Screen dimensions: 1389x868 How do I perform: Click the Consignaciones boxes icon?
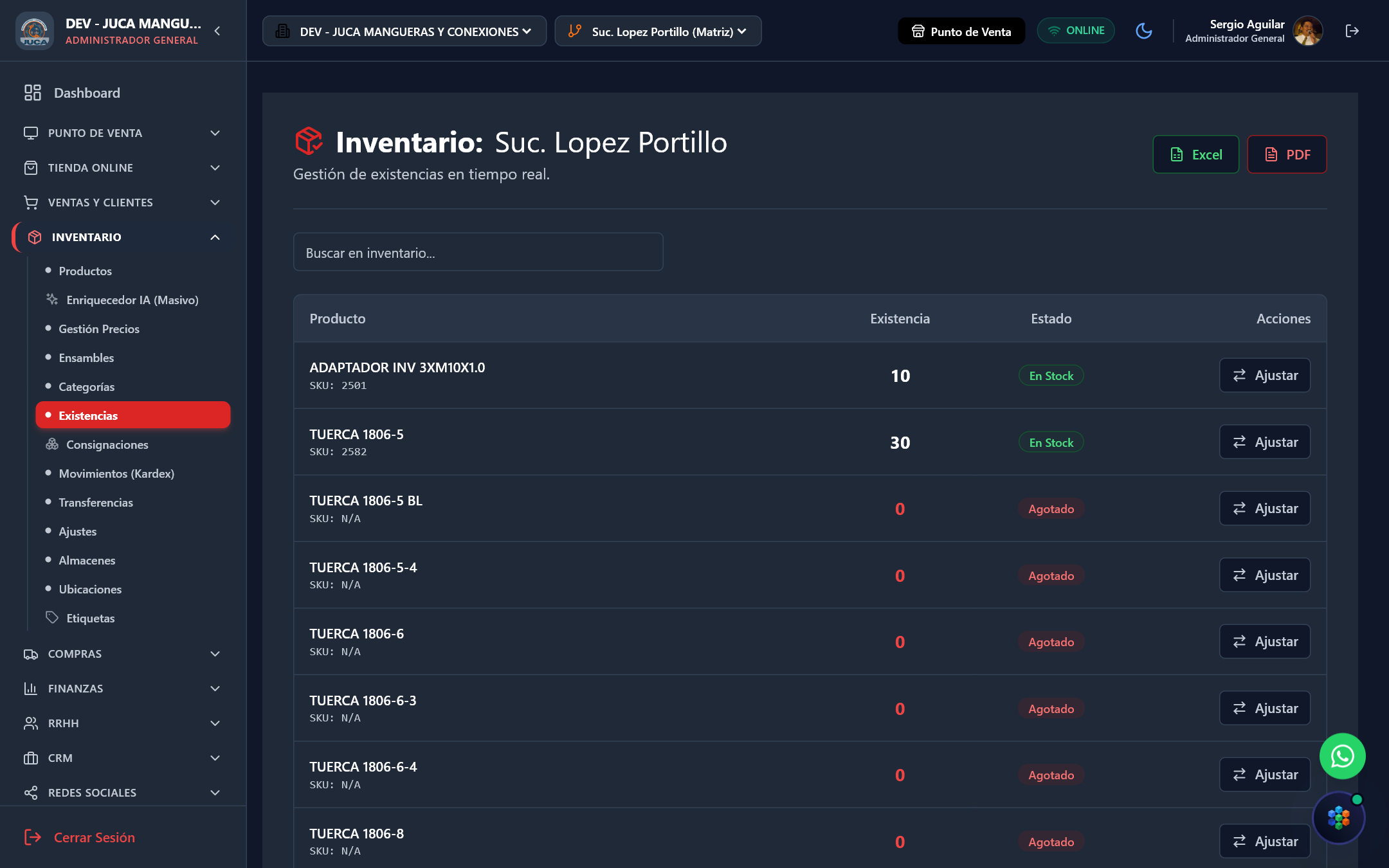click(x=52, y=444)
